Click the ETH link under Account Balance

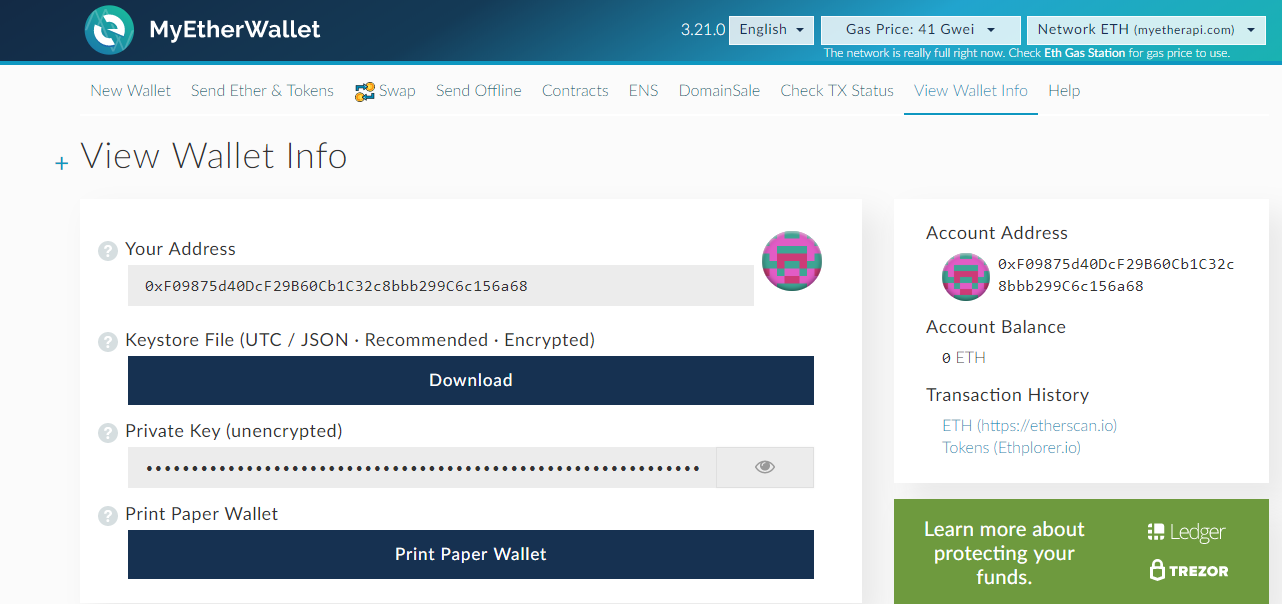971,357
